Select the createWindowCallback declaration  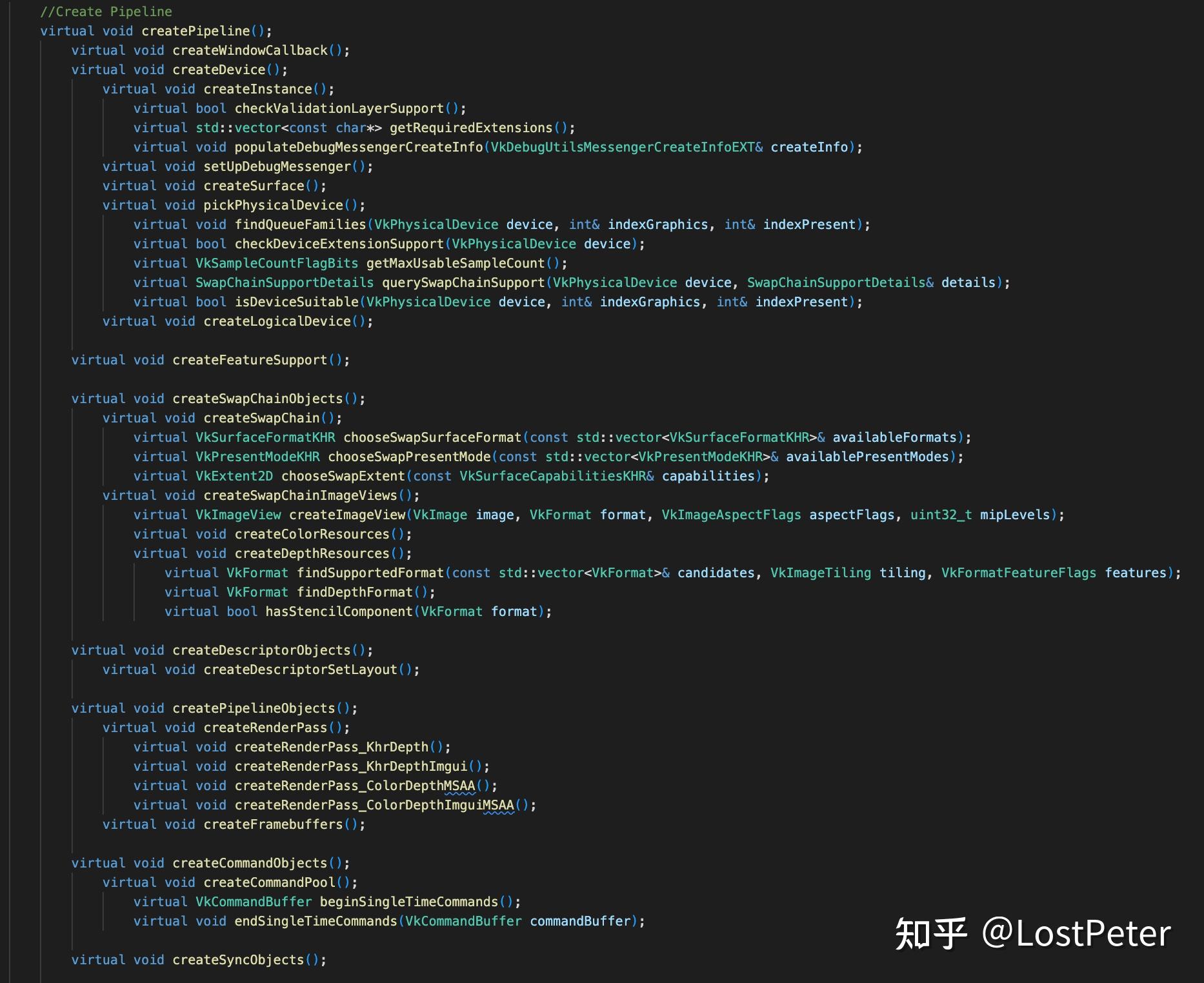coord(210,50)
